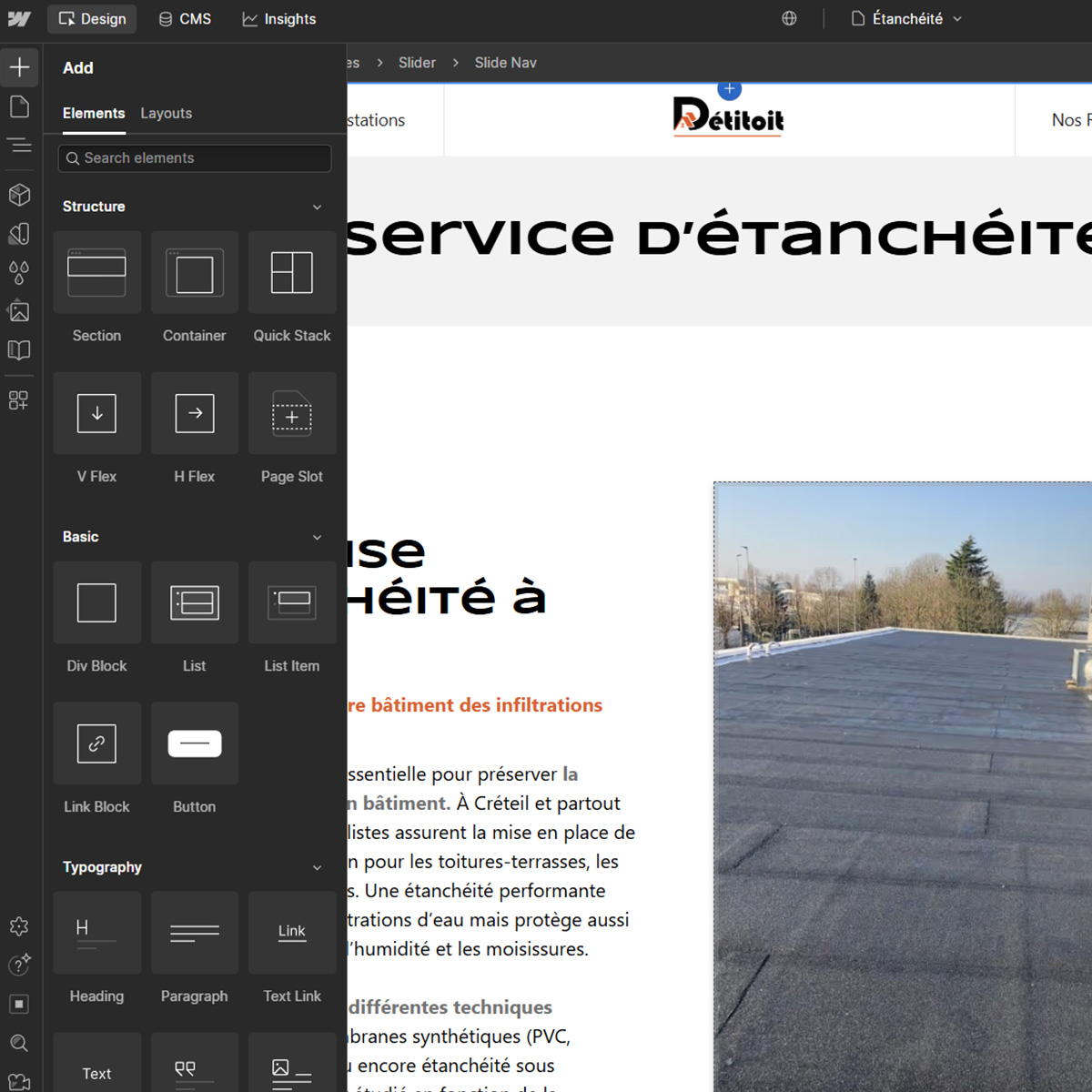
Task: Click the 'différentes techniques' bold text
Action: tap(450, 1007)
